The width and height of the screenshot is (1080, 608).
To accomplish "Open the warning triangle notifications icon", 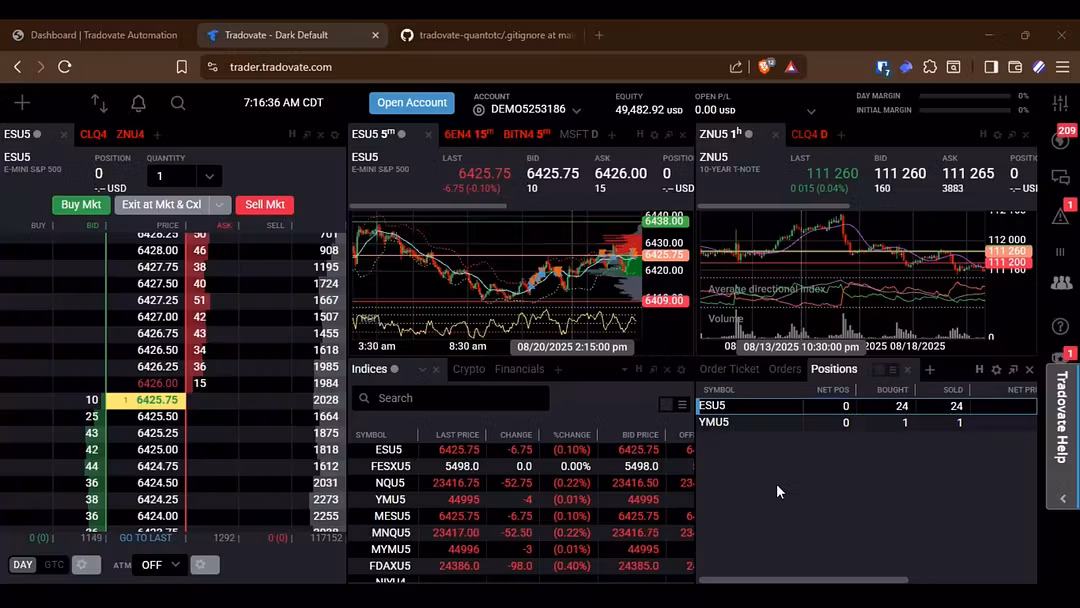I will (x=1061, y=216).
